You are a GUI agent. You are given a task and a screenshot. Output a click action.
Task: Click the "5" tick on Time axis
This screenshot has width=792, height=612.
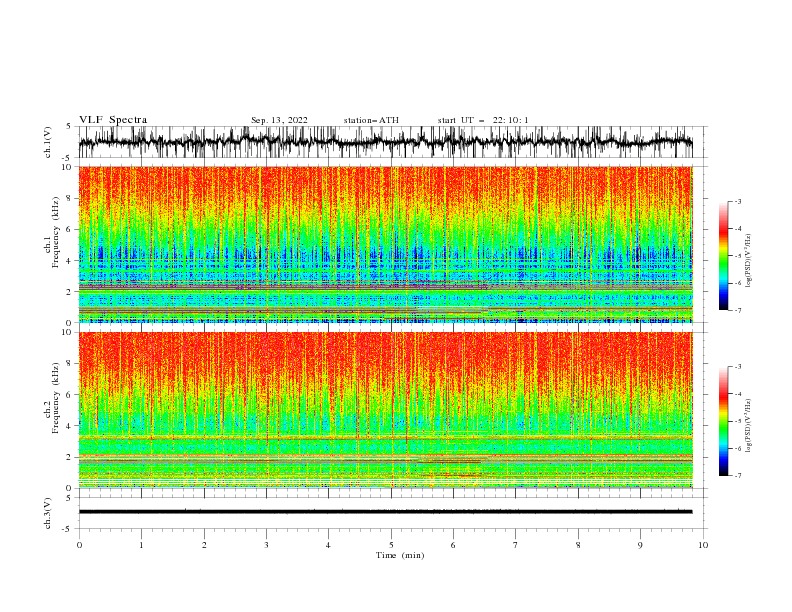[x=391, y=545]
